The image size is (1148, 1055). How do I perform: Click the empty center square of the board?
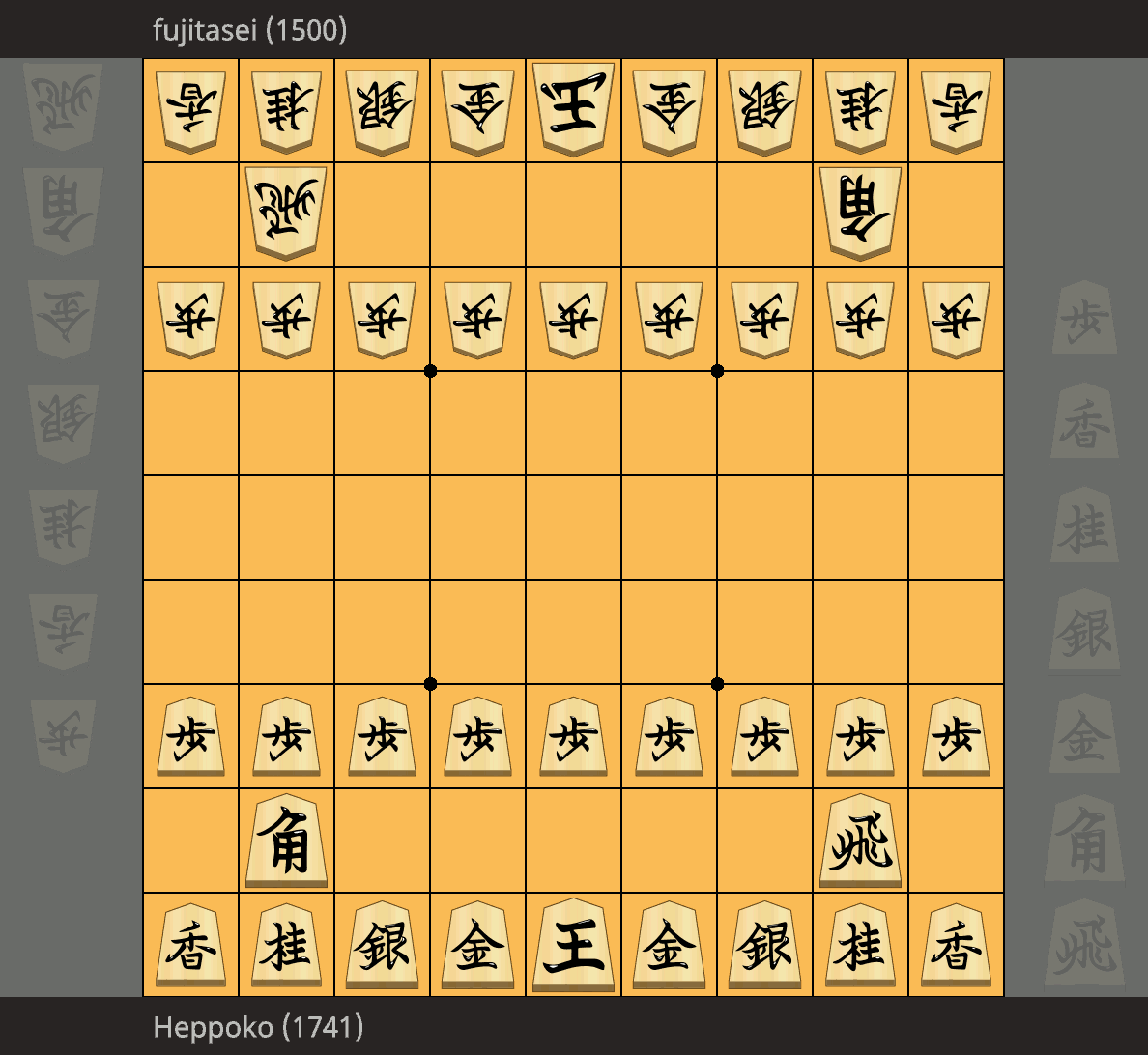(573, 527)
